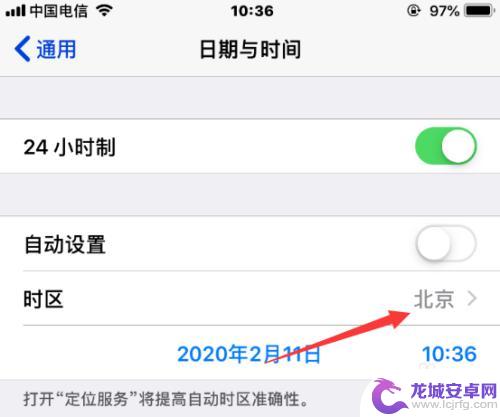Tap the blue 10:36 time value
500x417 pixels.
click(x=449, y=354)
